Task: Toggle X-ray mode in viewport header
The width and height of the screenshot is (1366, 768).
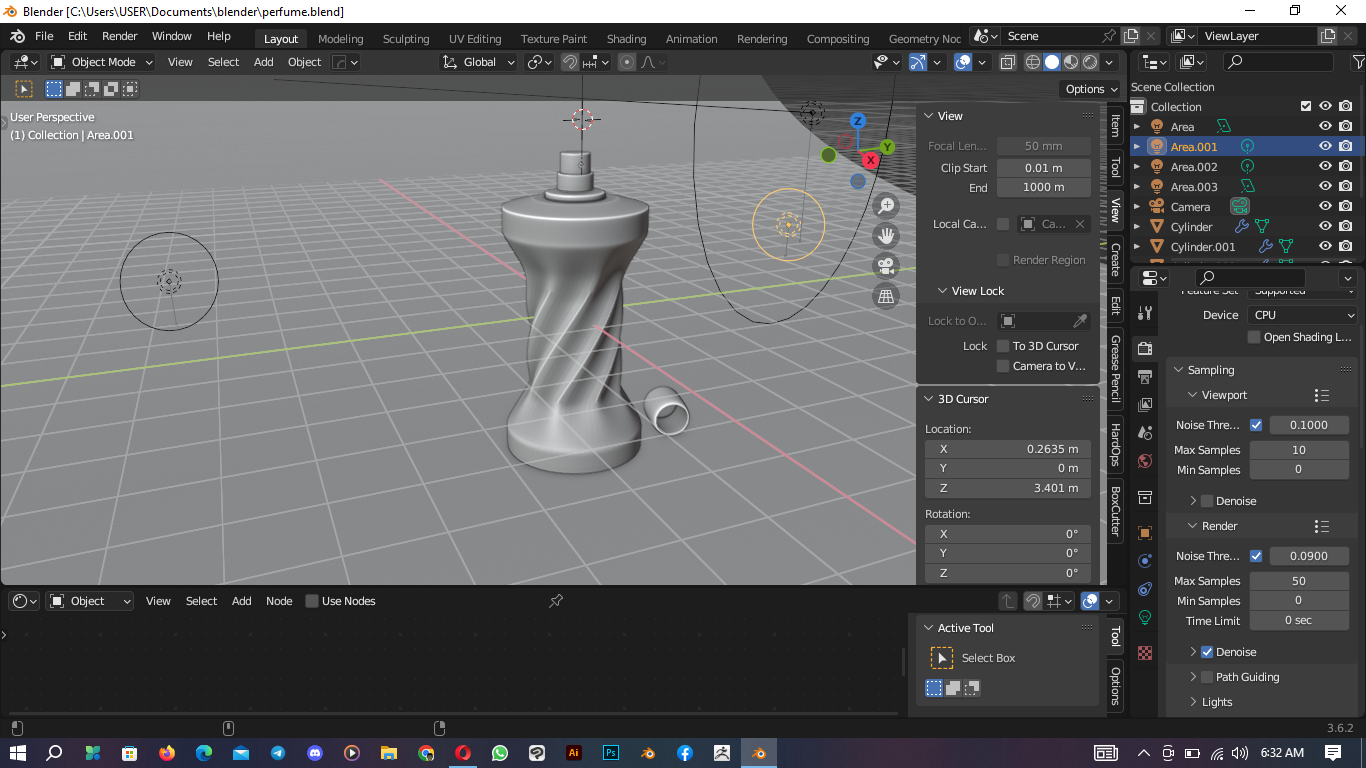Action: pos(1008,62)
